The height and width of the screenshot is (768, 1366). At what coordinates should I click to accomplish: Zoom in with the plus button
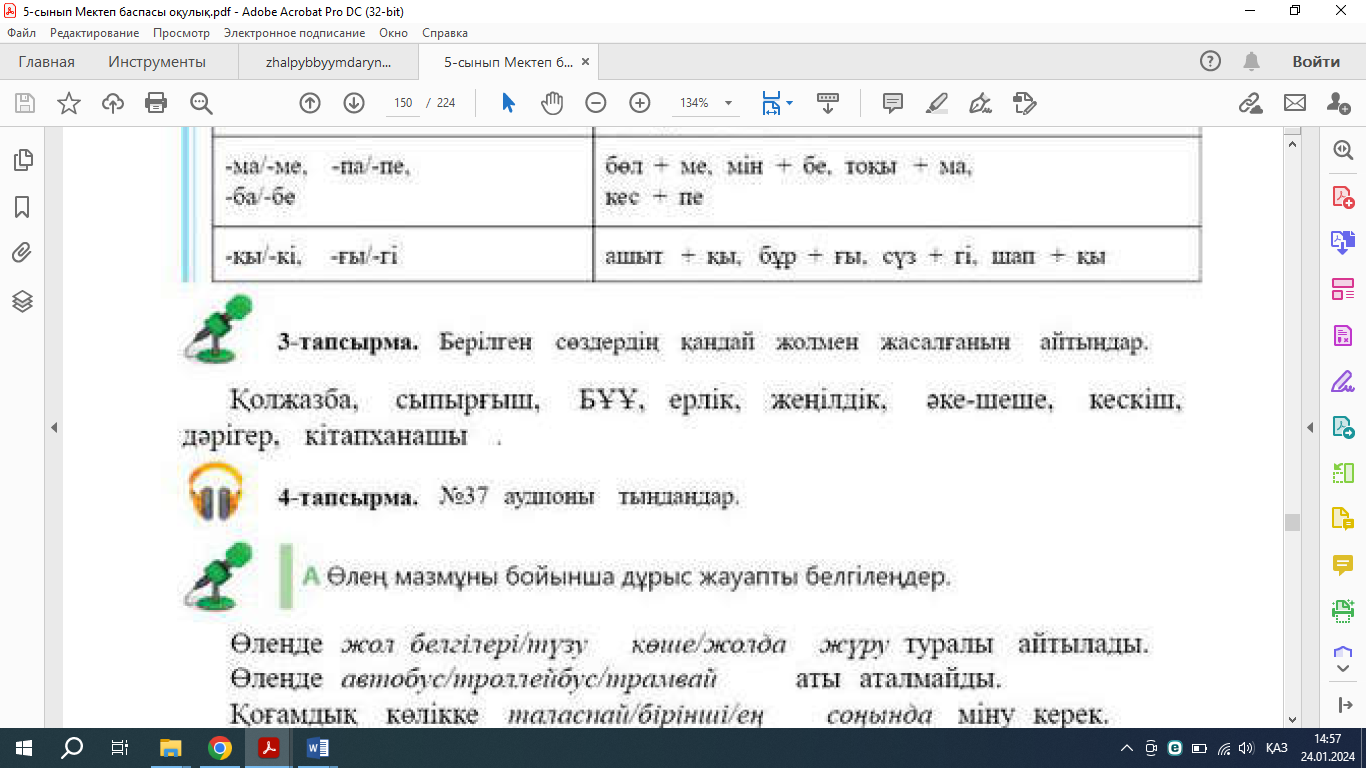coord(640,103)
